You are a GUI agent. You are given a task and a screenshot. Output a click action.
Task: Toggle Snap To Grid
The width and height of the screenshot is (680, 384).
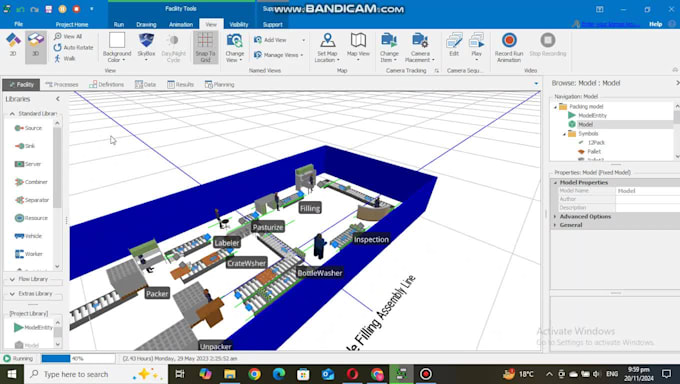205,47
